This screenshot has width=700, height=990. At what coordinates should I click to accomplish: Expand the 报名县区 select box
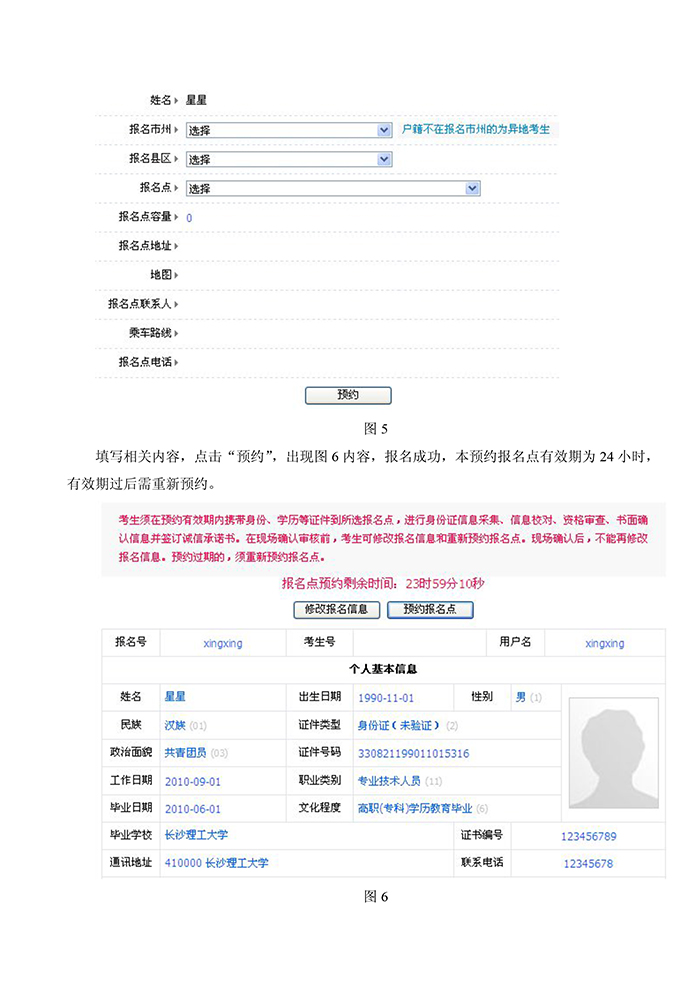click(288, 159)
